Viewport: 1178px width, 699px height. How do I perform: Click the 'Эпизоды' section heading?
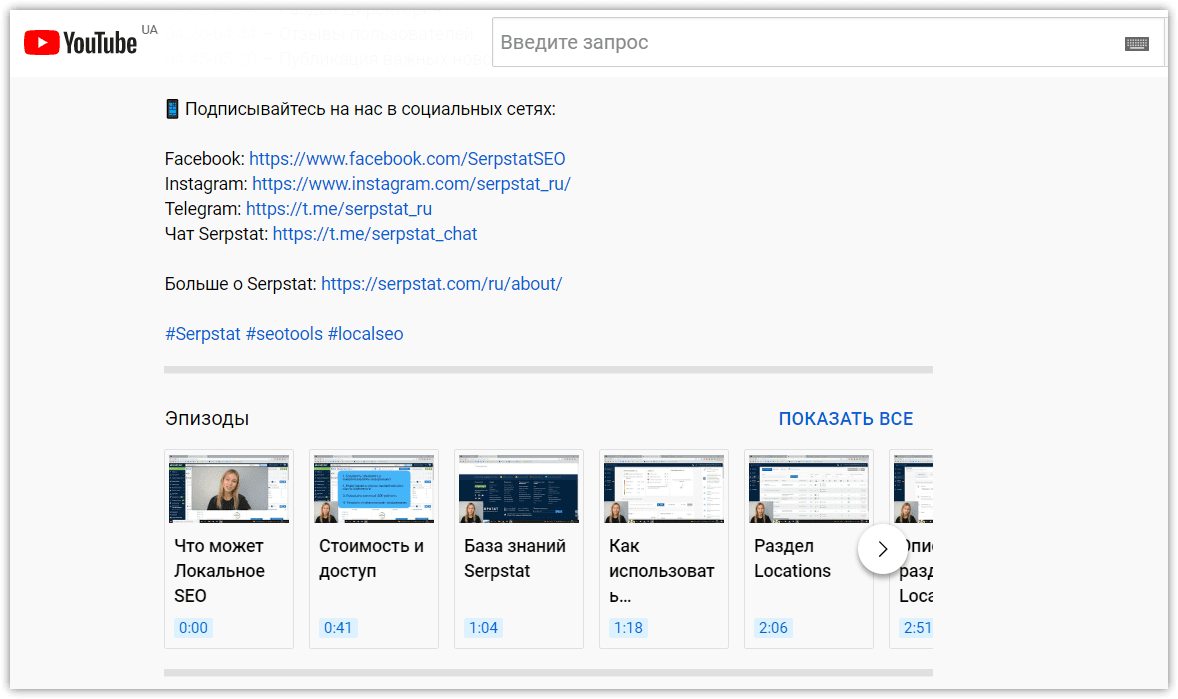(207, 419)
